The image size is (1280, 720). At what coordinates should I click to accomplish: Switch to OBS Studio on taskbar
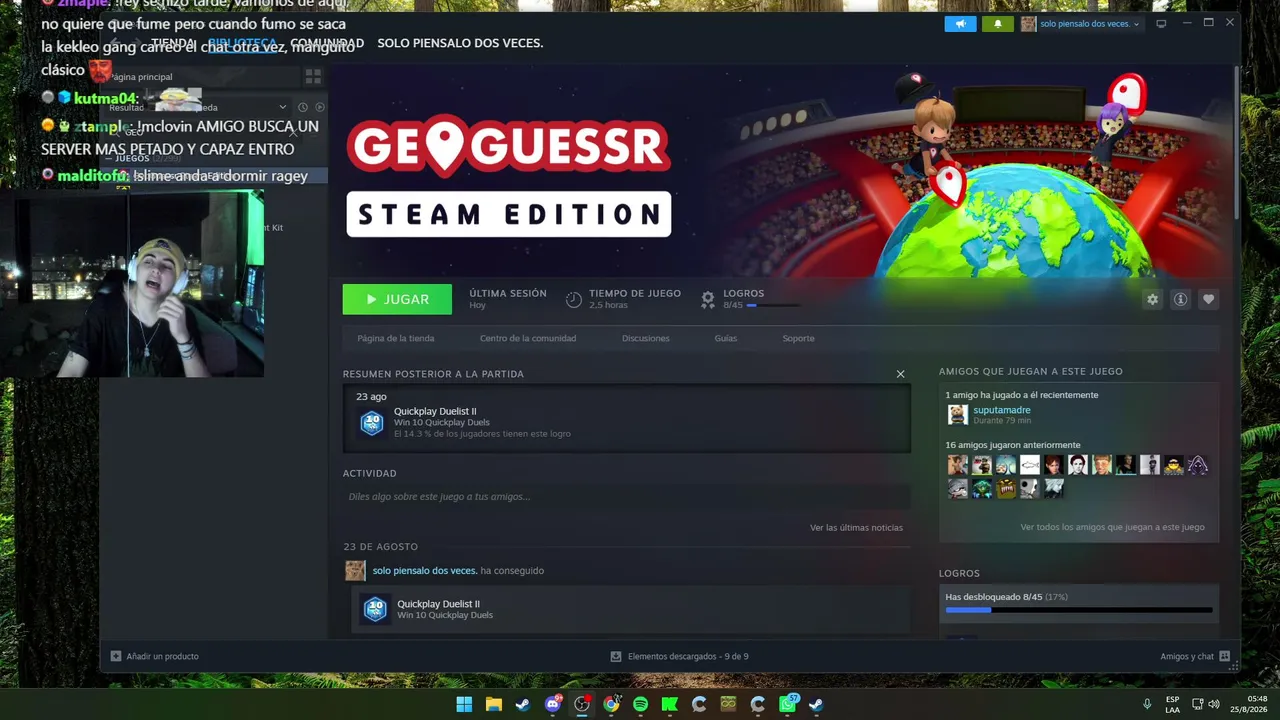(581, 704)
